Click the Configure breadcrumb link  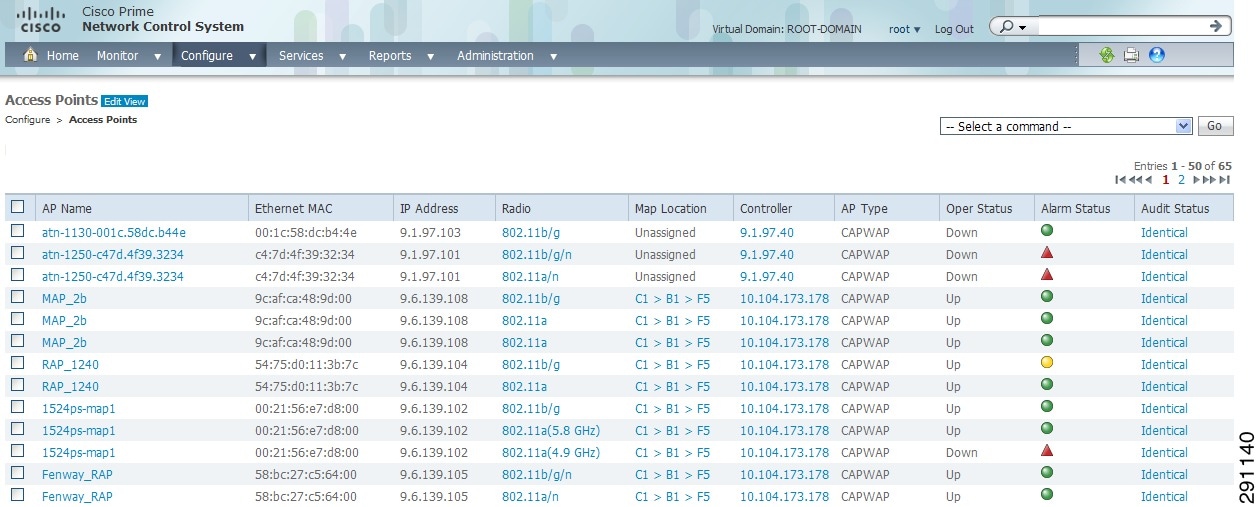[27, 120]
